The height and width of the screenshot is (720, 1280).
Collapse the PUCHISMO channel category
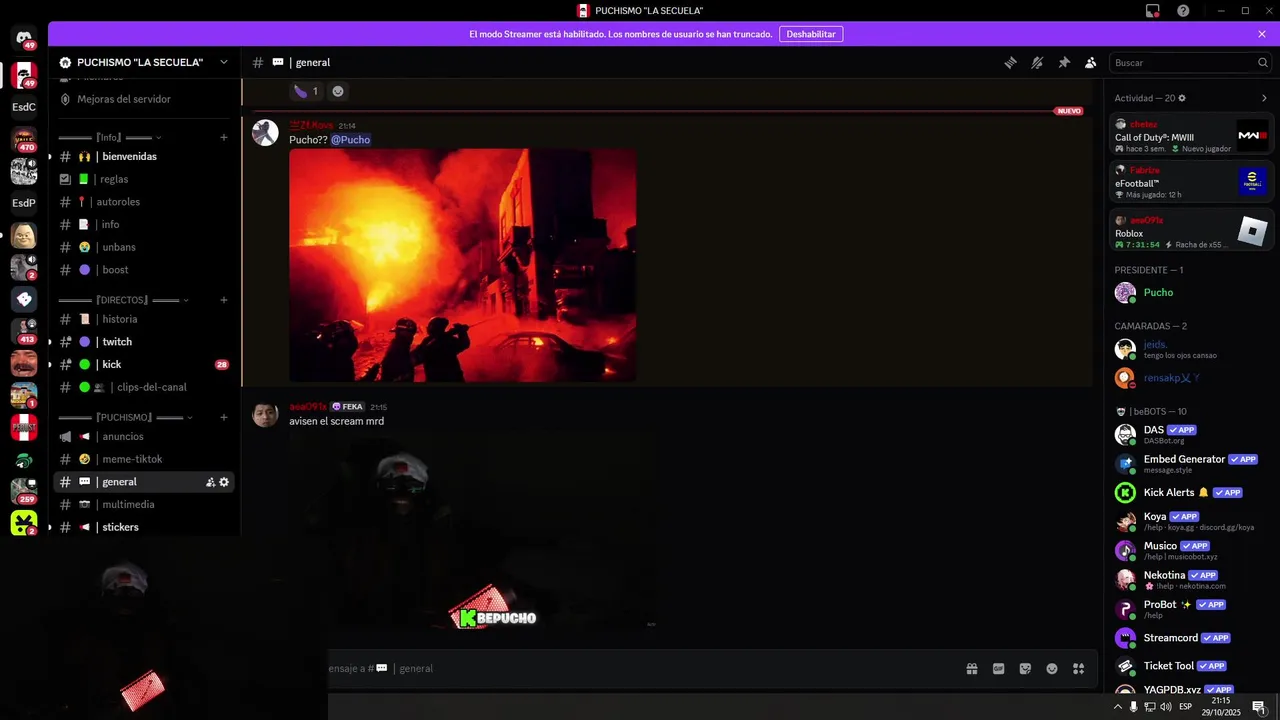pyautogui.click(x=126, y=417)
